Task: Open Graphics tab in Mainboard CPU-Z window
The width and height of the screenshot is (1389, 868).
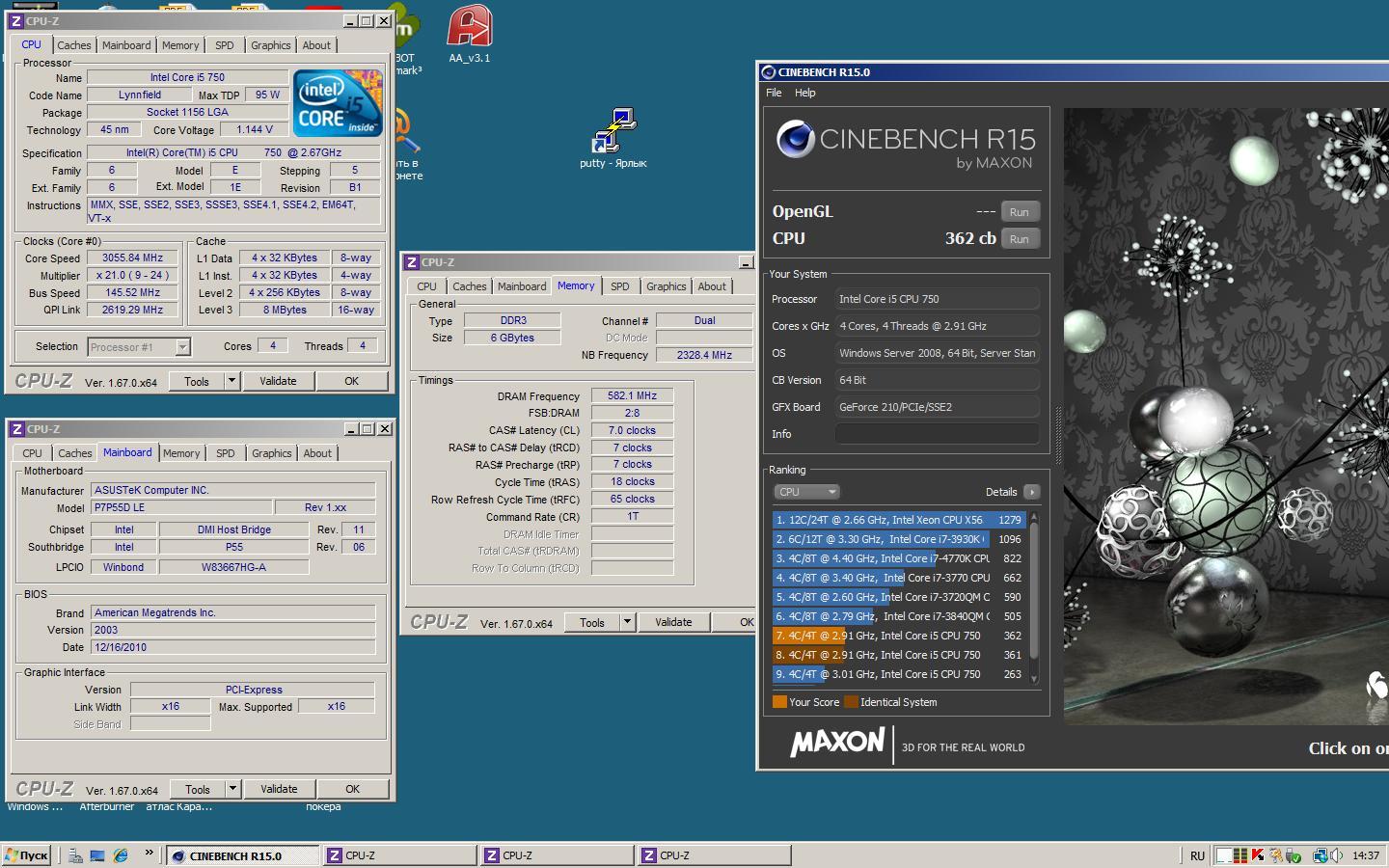Action: pyautogui.click(x=271, y=453)
